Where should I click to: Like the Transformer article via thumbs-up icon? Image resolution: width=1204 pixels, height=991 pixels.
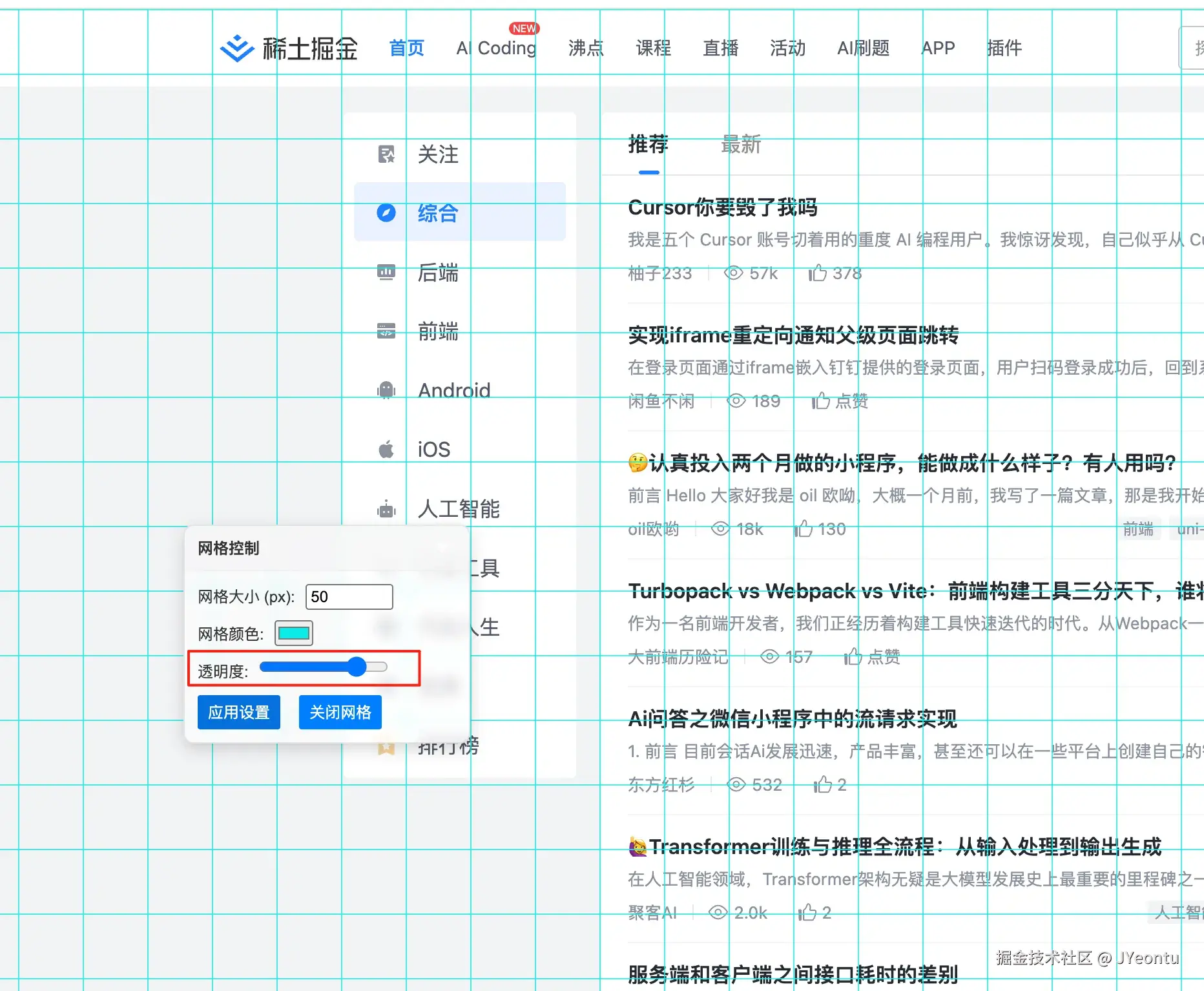[x=807, y=912]
